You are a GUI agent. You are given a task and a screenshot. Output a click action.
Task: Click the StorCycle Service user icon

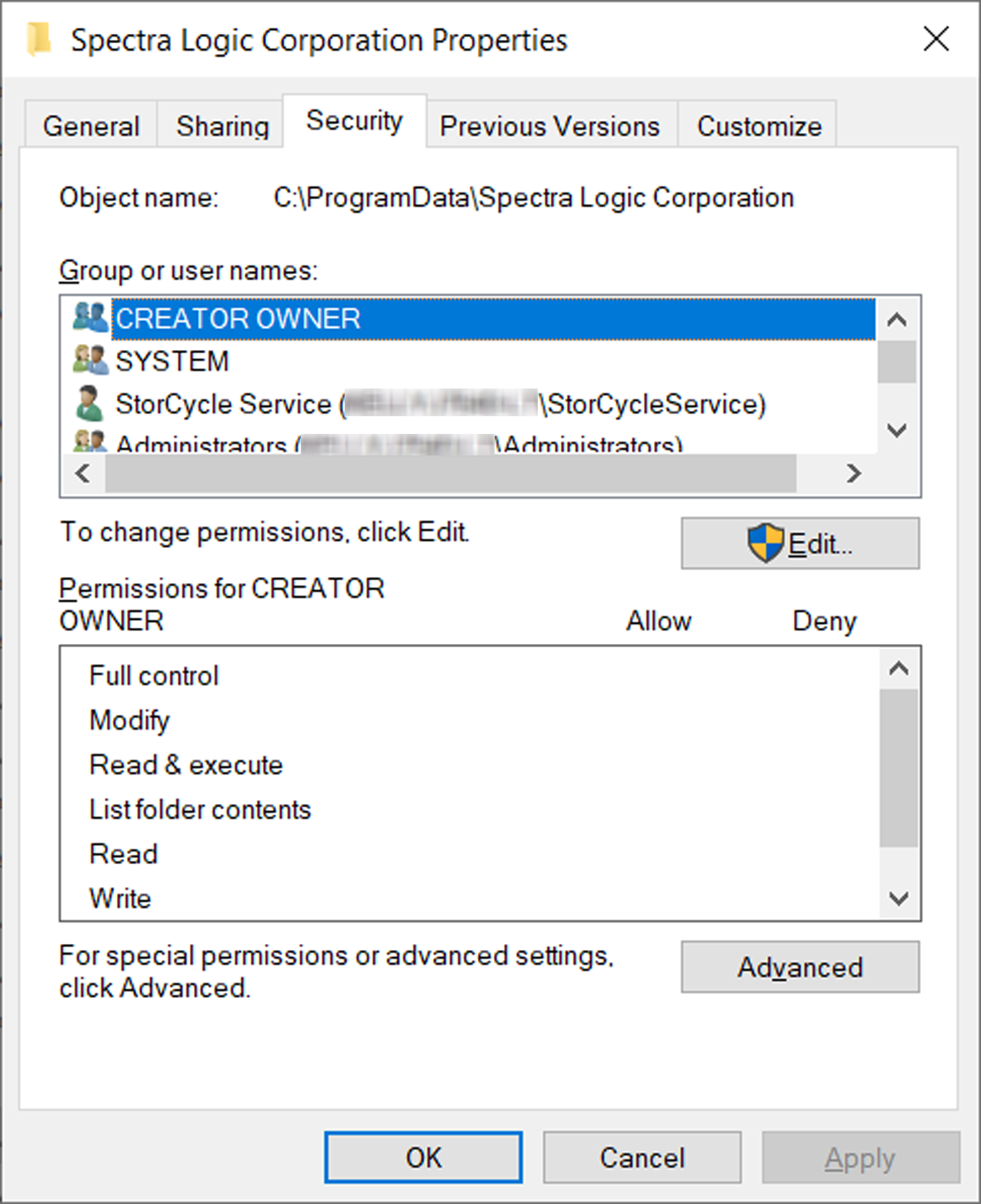tap(89, 404)
